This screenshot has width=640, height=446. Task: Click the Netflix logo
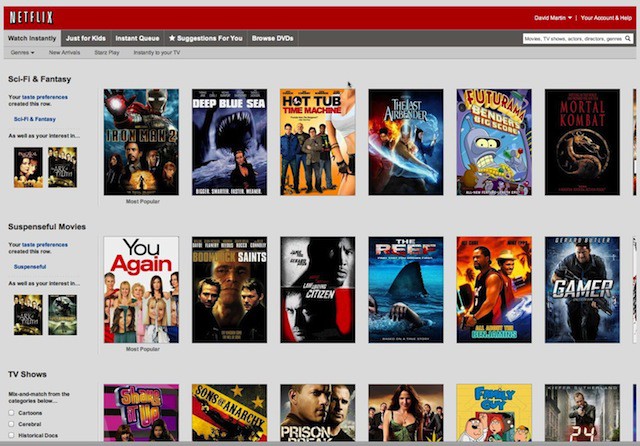[x=31, y=18]
